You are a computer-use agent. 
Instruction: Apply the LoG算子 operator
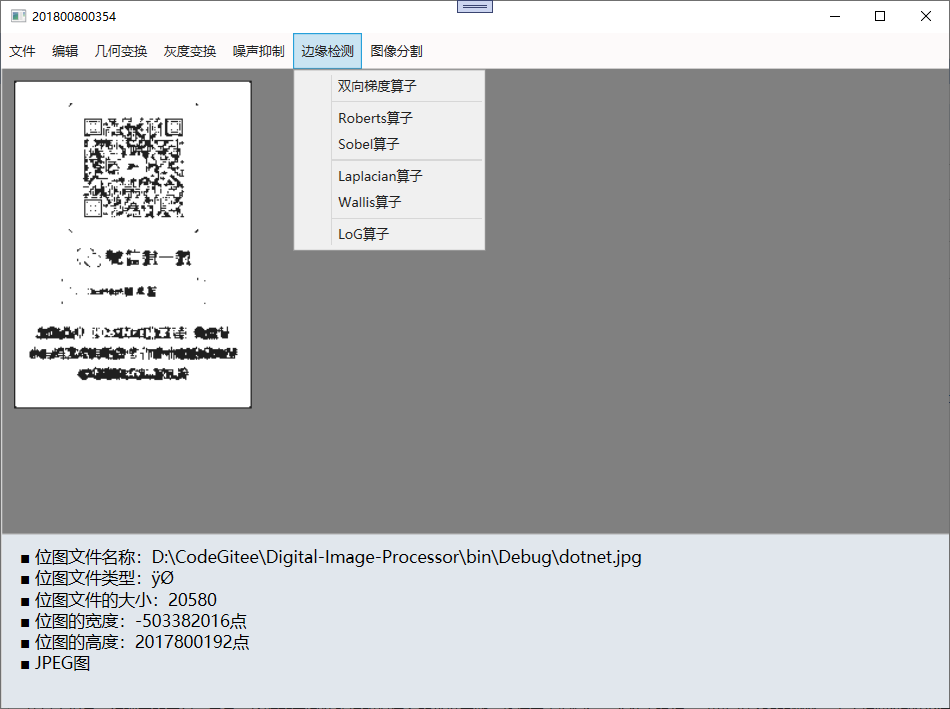coord(389,234)
